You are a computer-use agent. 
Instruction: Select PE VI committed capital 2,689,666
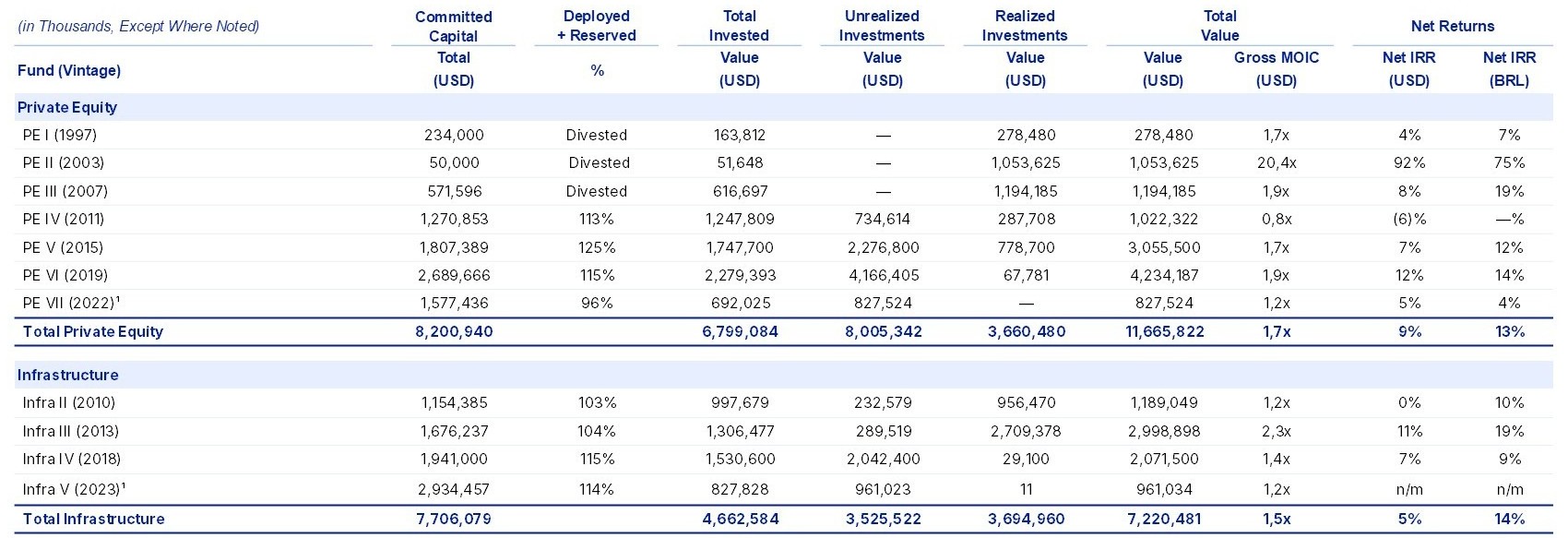point(454,275)
